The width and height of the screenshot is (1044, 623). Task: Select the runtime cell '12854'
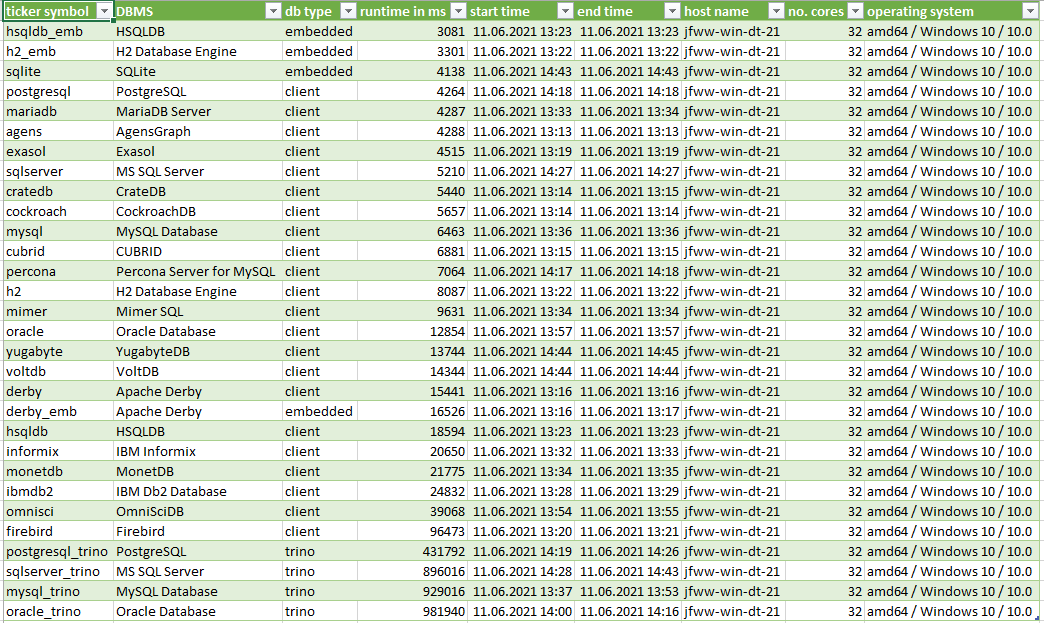412,331
